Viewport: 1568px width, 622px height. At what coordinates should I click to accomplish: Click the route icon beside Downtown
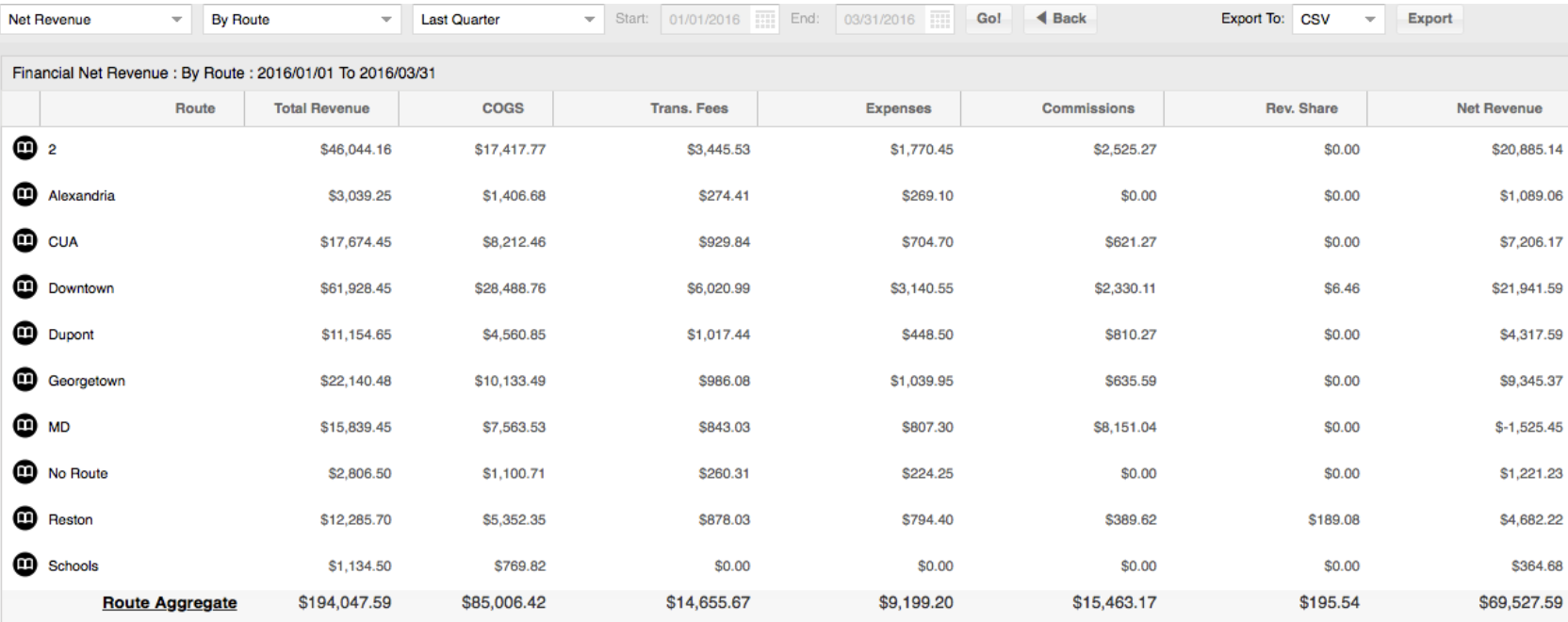[x=24, y=286]
